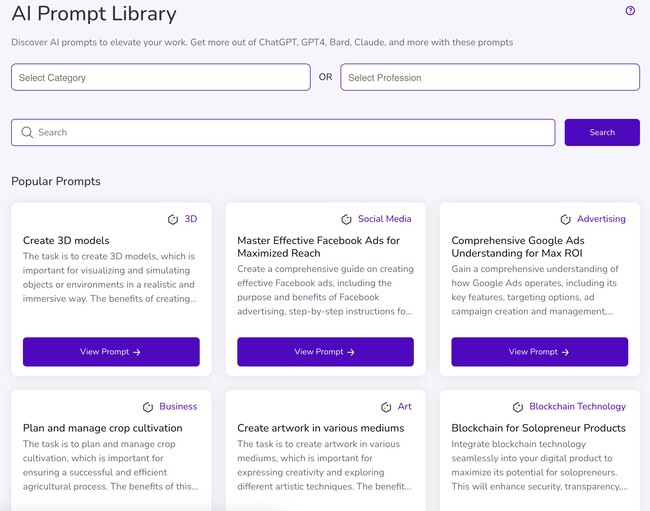Viewport: 650px width, 511px height.
Task: Open Blockchain for Solopreneur Products title
Action: coord(538,428)
